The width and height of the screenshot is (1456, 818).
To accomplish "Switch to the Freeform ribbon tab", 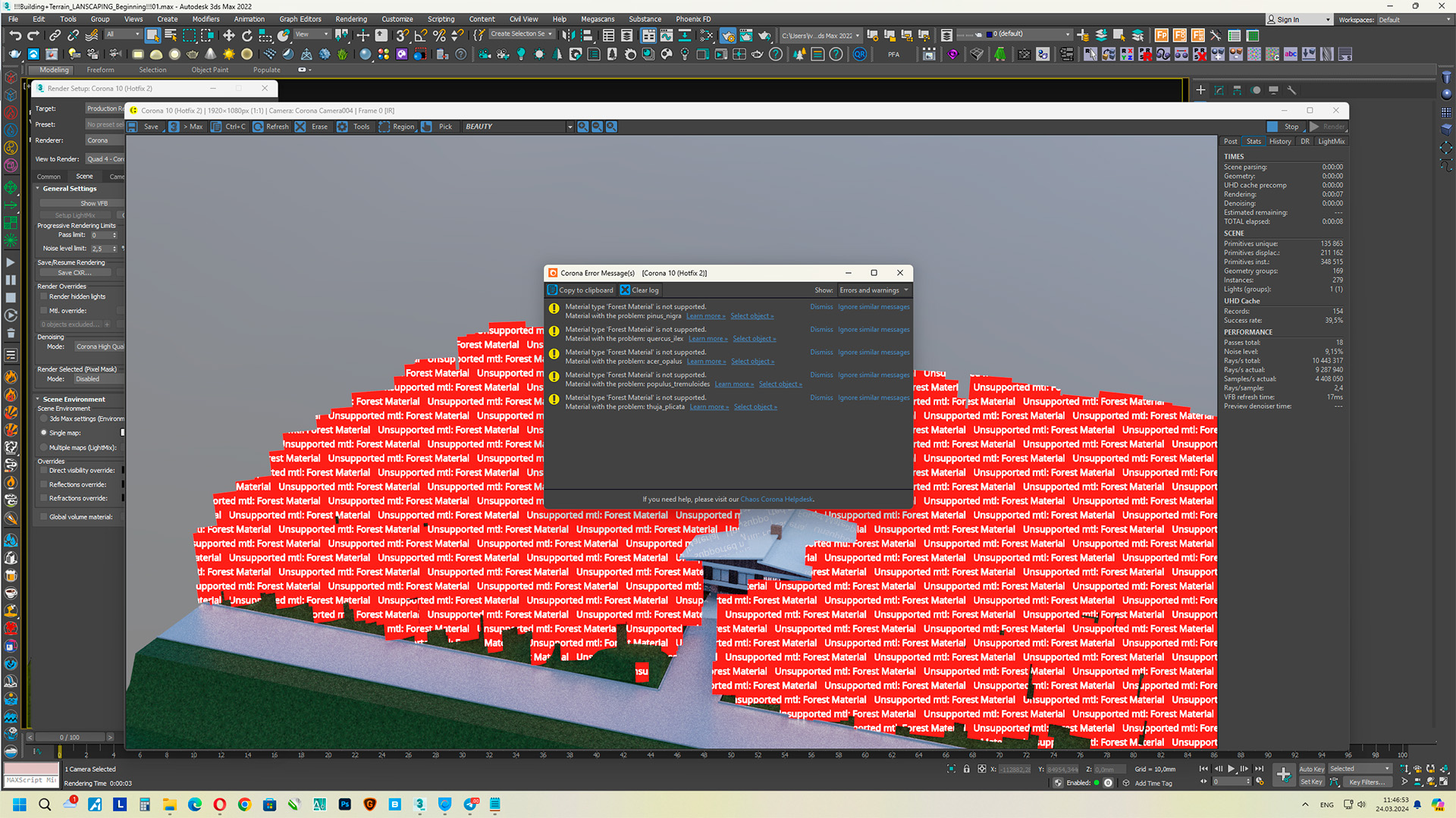I will click(x=100, y=70).
